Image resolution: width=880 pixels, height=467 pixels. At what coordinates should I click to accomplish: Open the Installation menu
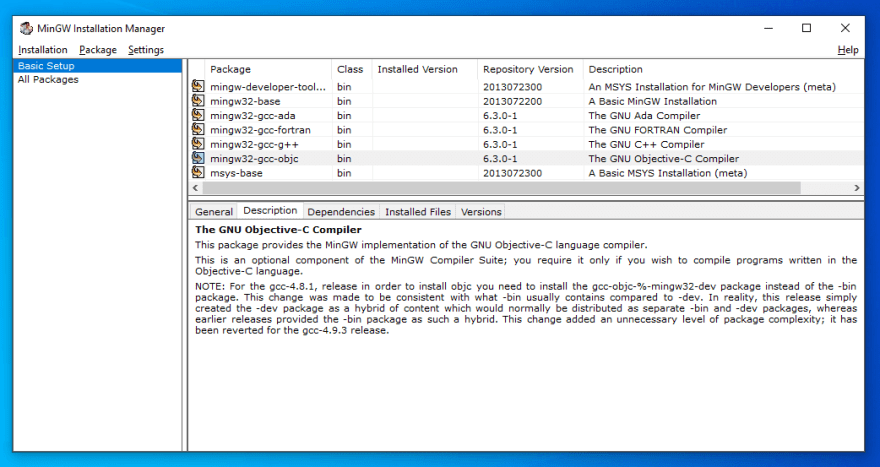(x=43, y=50)
